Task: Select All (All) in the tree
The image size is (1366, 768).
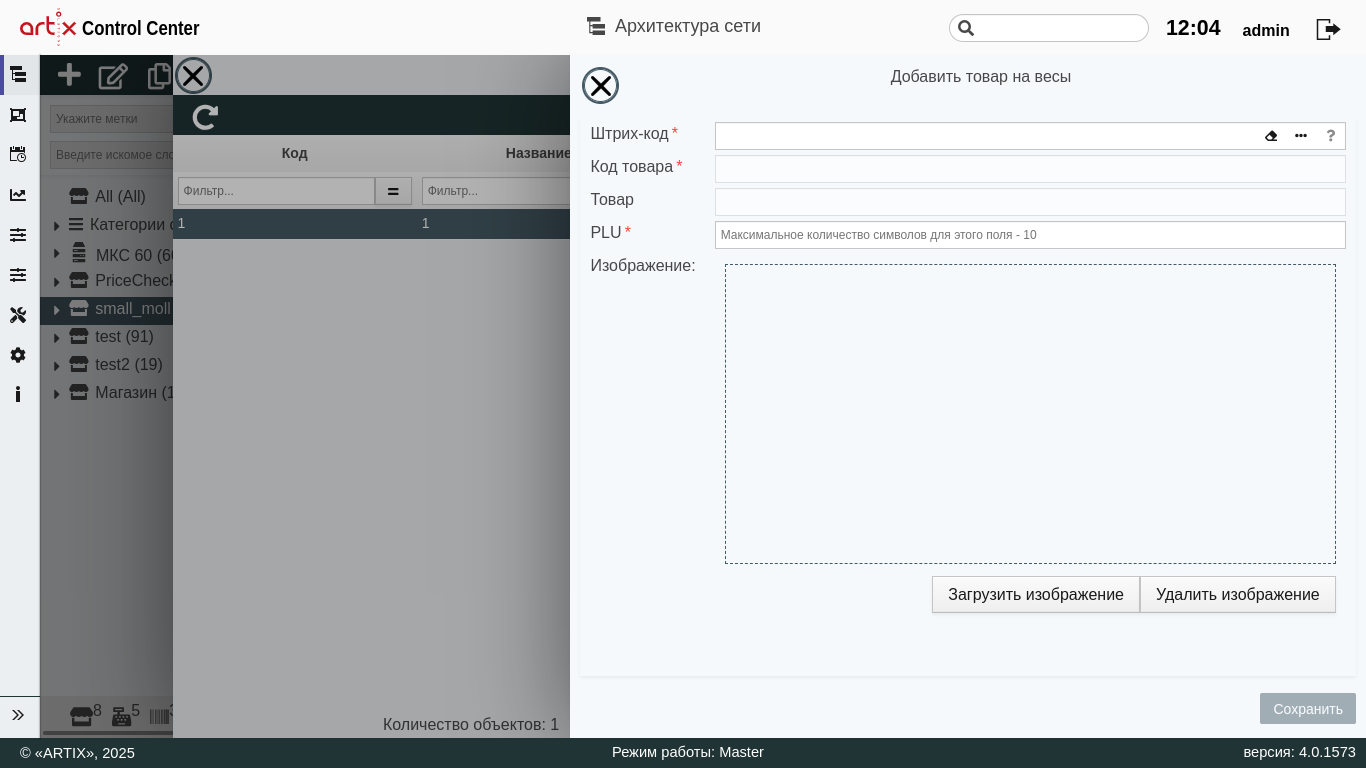Action: pyautogui.click(x=120, y=197)
